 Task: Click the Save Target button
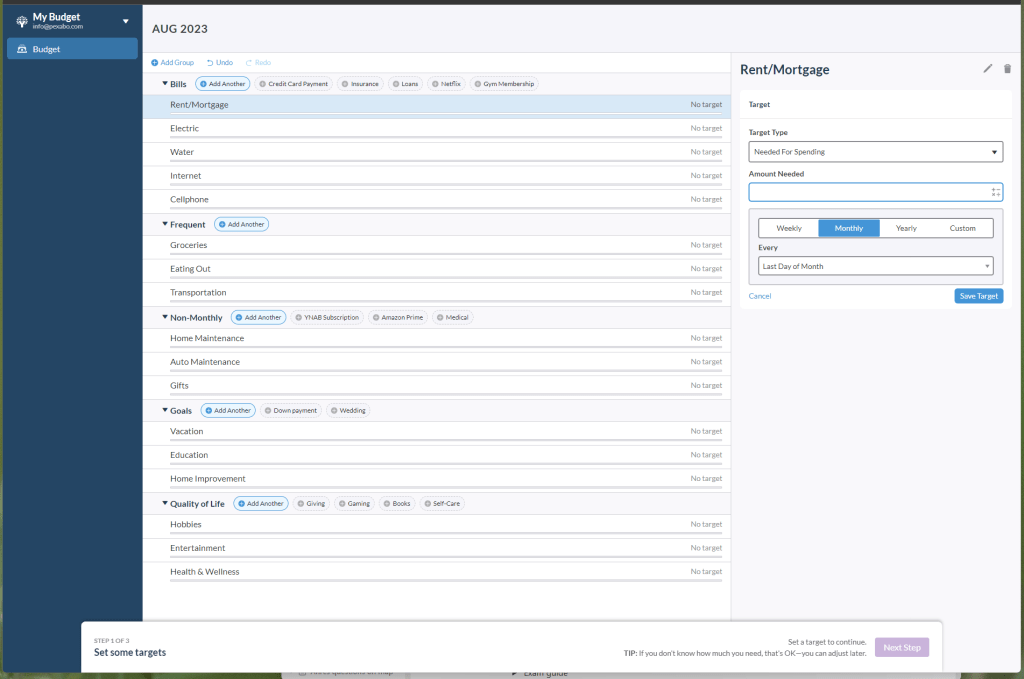click(978, 296)
